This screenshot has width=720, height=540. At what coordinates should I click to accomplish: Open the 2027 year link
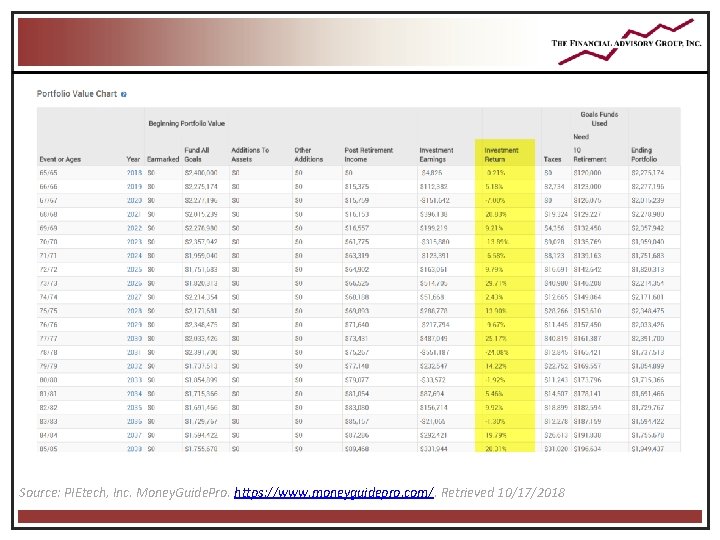click(134, 297)
